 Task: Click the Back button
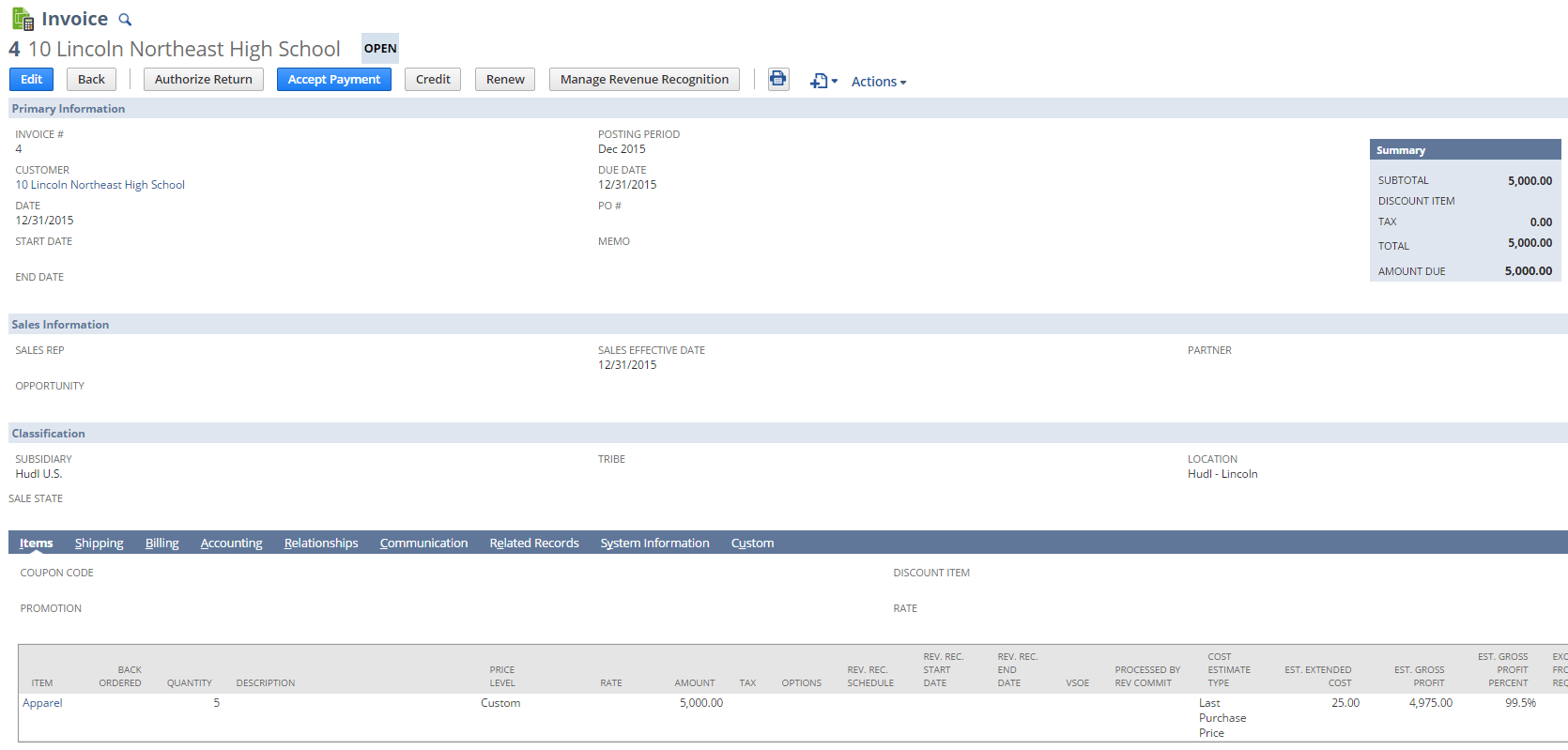pyautogui.click(x=91, y=80)
